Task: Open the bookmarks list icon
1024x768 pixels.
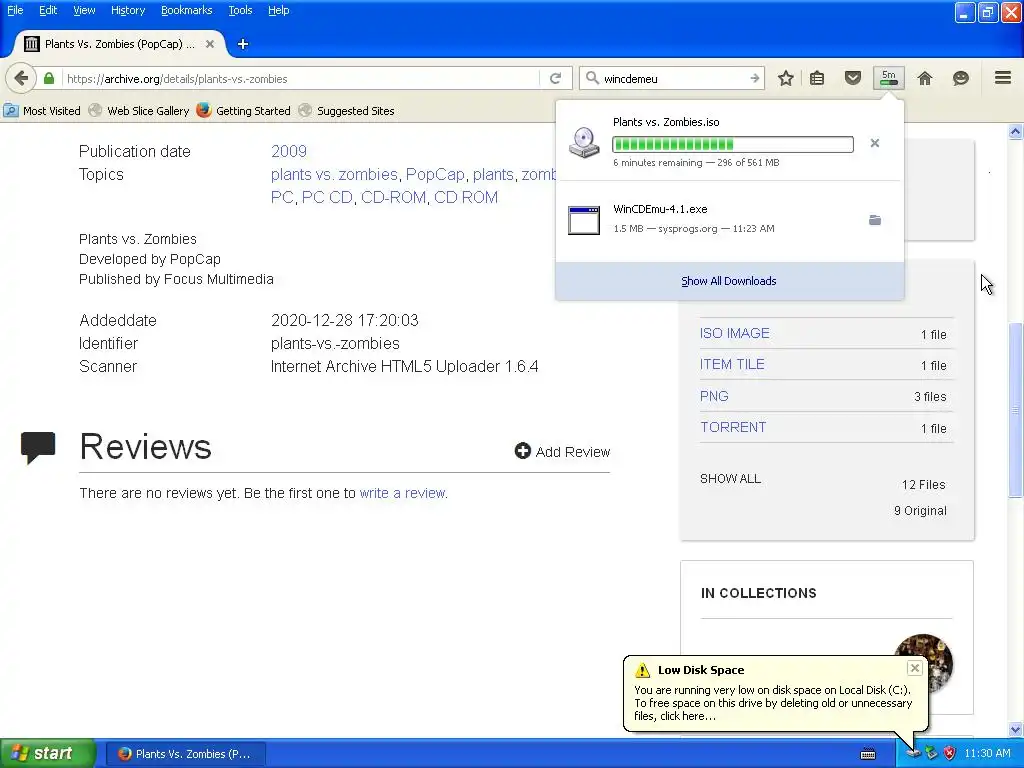Action: (x=817, y=78)
